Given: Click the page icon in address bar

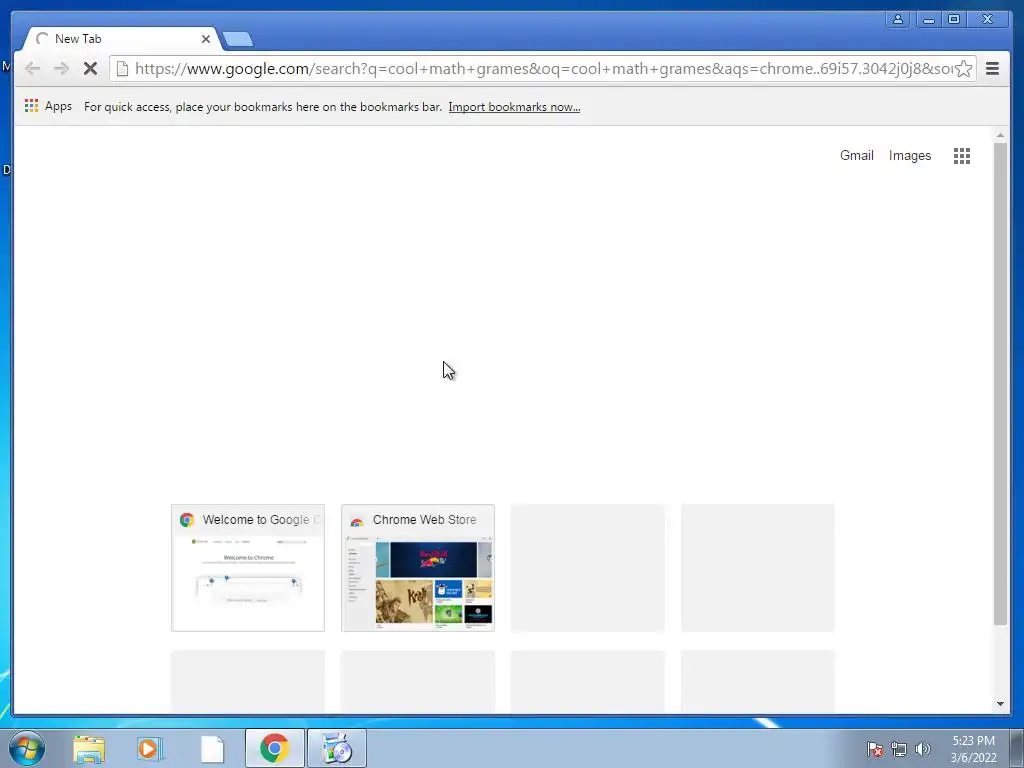Looking at the screenshot, I should [122, 69].
